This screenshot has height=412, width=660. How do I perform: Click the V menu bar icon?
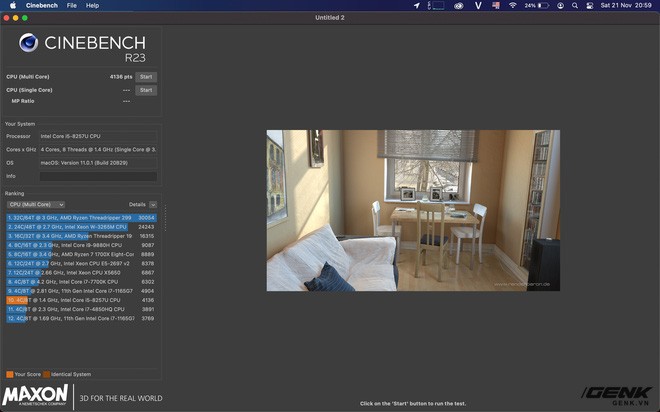pyautogui.click(x=478, y=5)
